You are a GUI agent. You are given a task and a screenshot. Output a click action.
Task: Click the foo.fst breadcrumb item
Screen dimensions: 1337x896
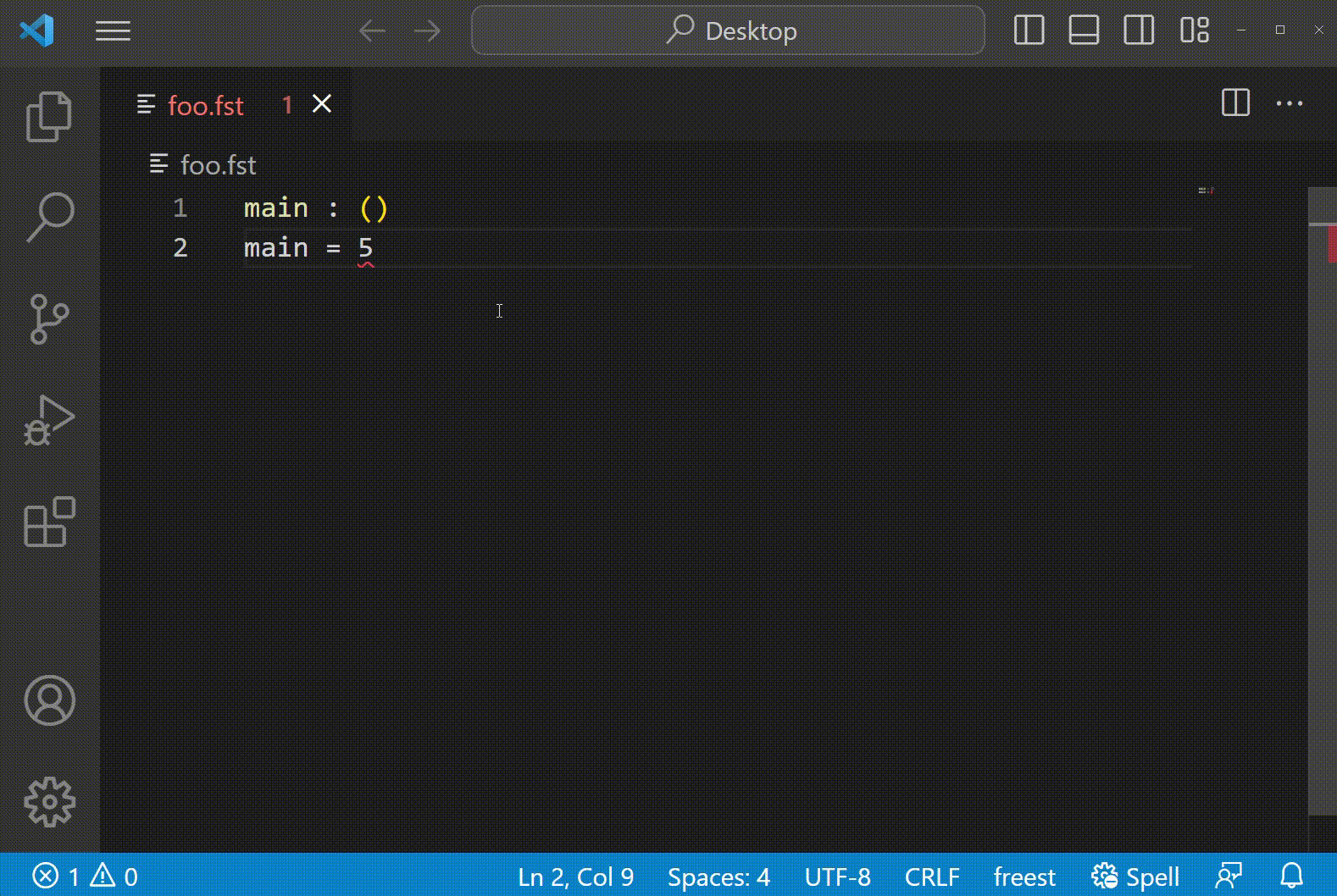pyautogui.click(x=203, y=164)
